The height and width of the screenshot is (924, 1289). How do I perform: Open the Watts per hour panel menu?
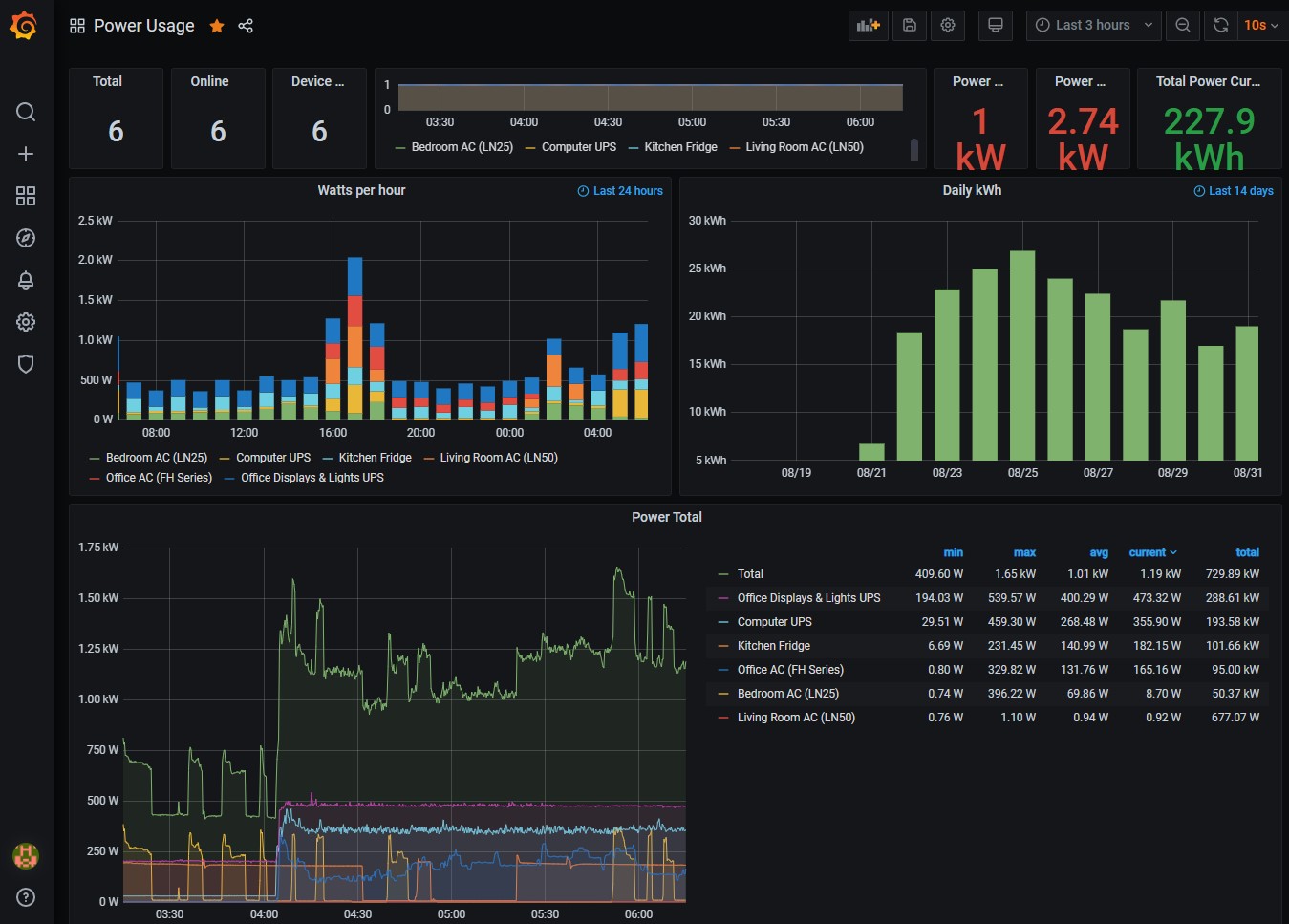click(x=361, y=190)
